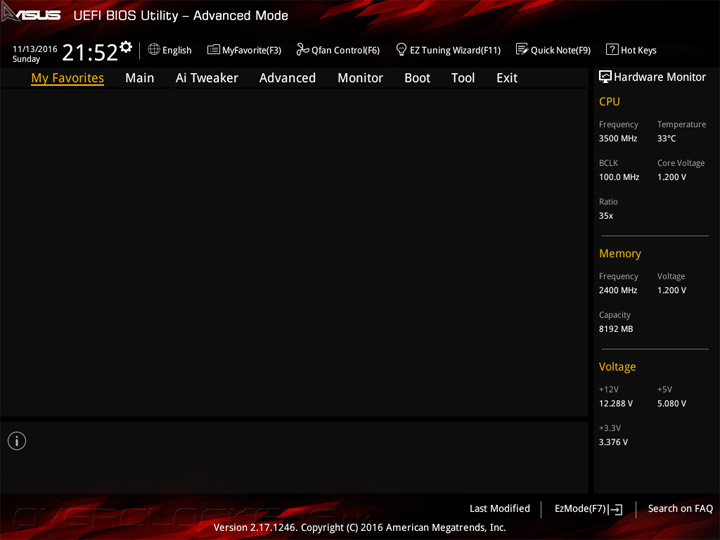Click the Hot Keys question mark icon

point(612,49)
